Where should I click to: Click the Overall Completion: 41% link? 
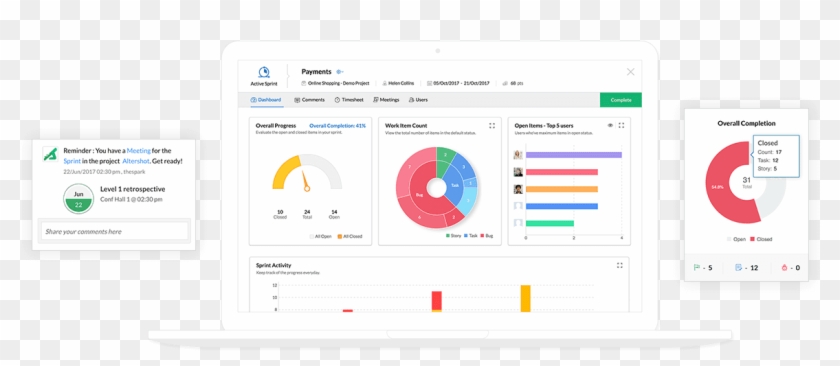(x=338, y=126)
